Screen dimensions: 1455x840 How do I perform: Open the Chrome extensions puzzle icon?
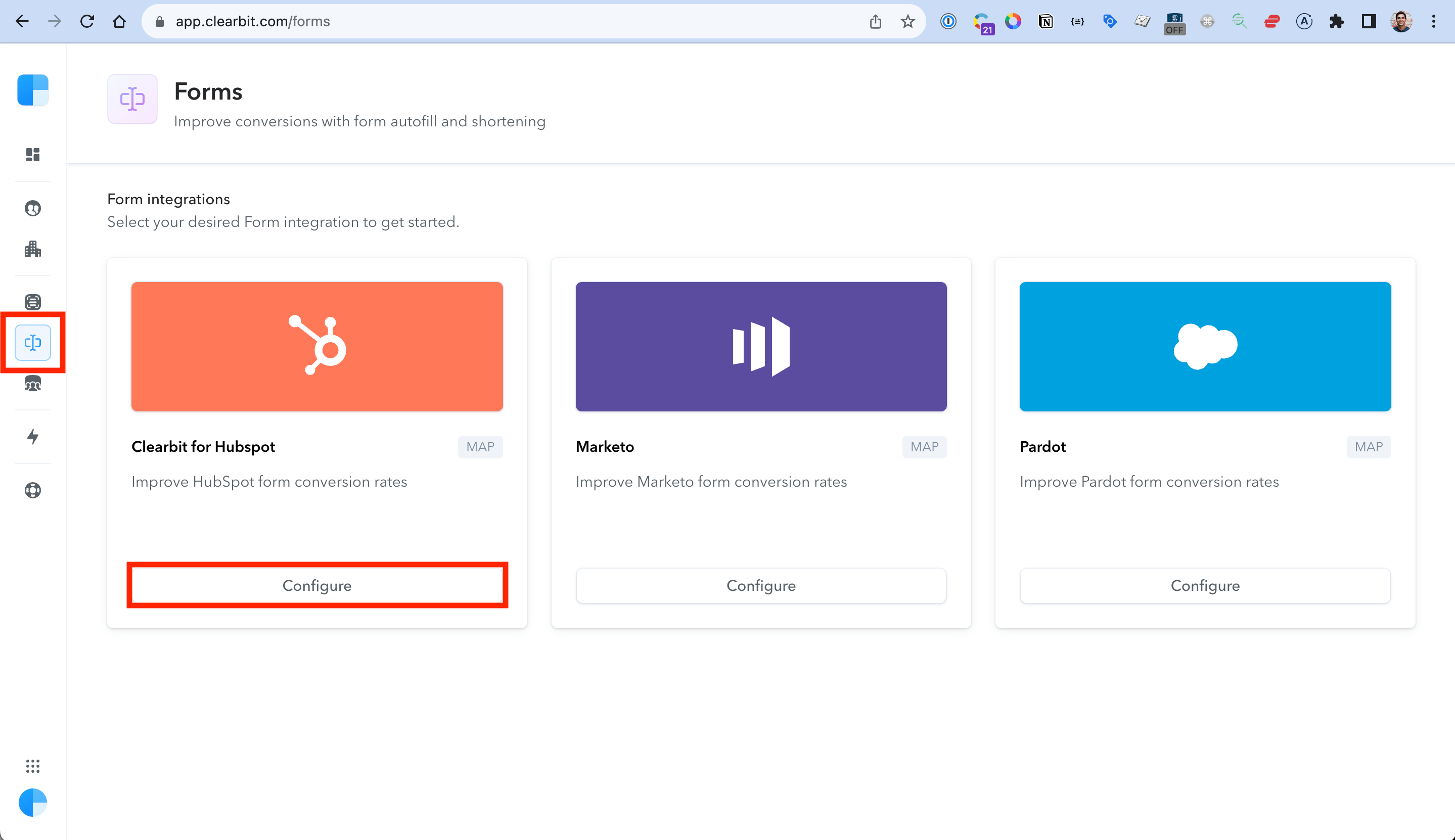1337,21
